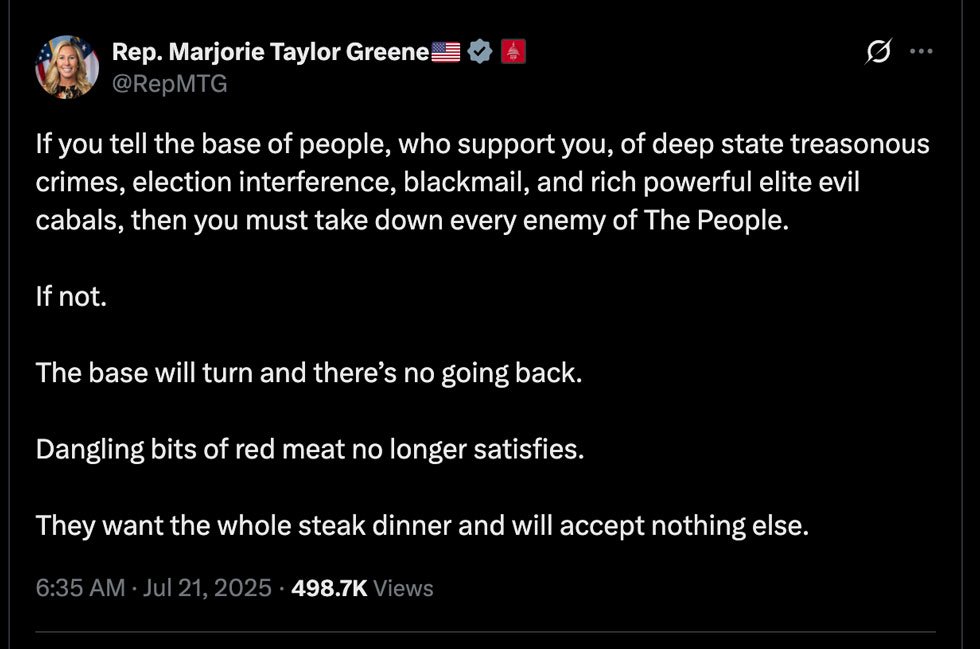
Task: Click the red Capitol affiliation badge
Action: 513,51
